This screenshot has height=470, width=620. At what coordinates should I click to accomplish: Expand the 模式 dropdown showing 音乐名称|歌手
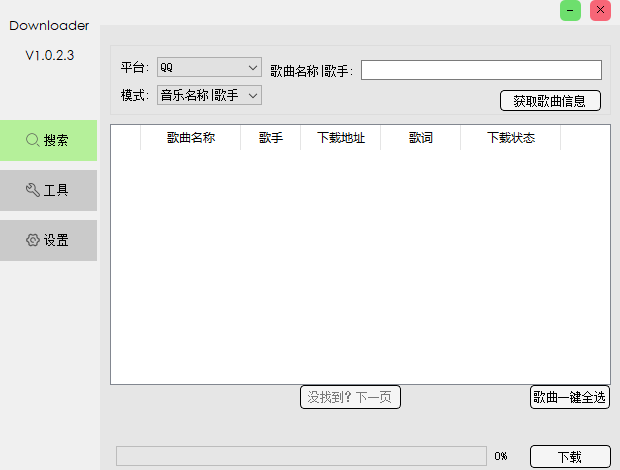pos(209,95)
